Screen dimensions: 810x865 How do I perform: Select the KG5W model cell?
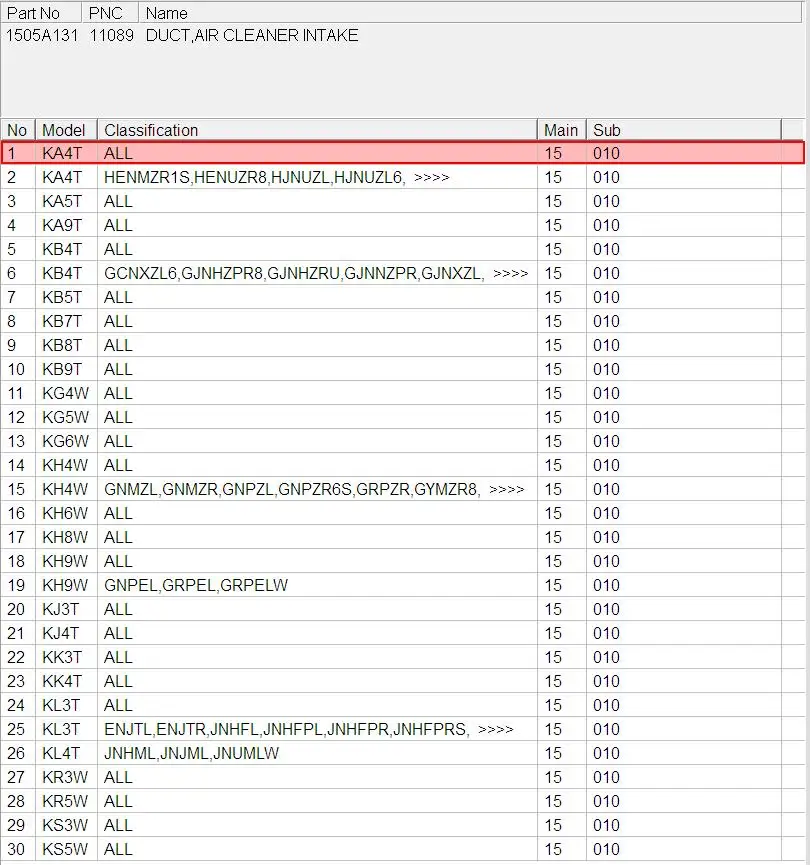click(65, 418)
